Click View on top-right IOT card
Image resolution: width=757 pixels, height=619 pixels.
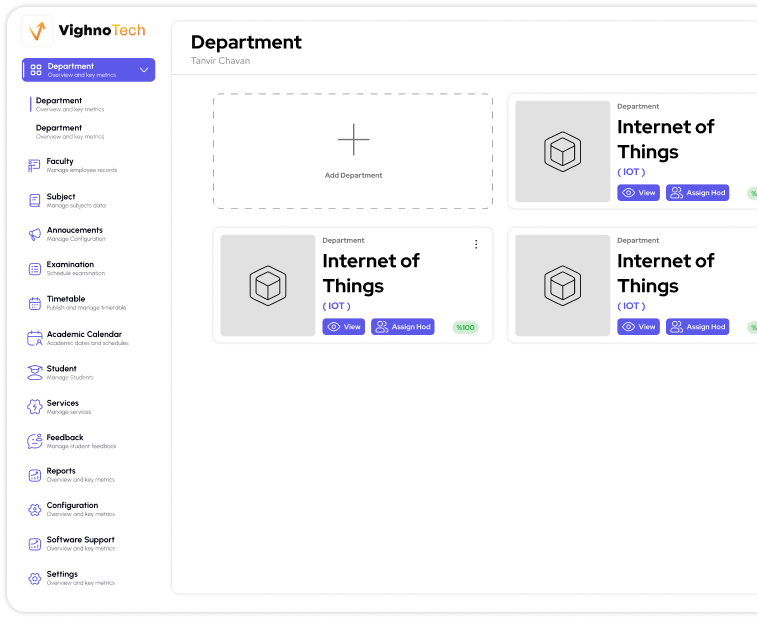click(638, 193)
